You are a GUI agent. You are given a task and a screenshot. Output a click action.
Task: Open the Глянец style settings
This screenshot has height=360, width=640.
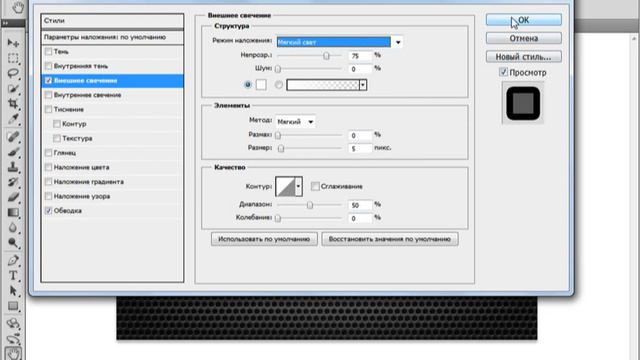point(65,153)
